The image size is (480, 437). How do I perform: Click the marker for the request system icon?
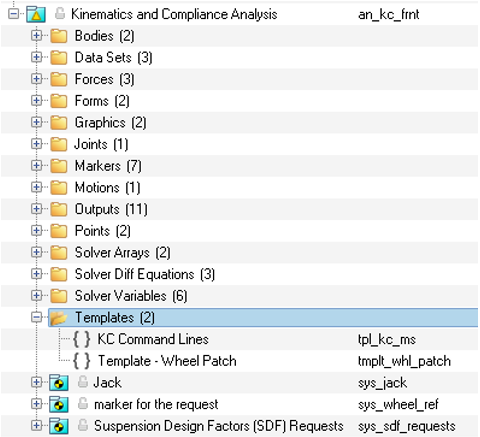point(59,404)
